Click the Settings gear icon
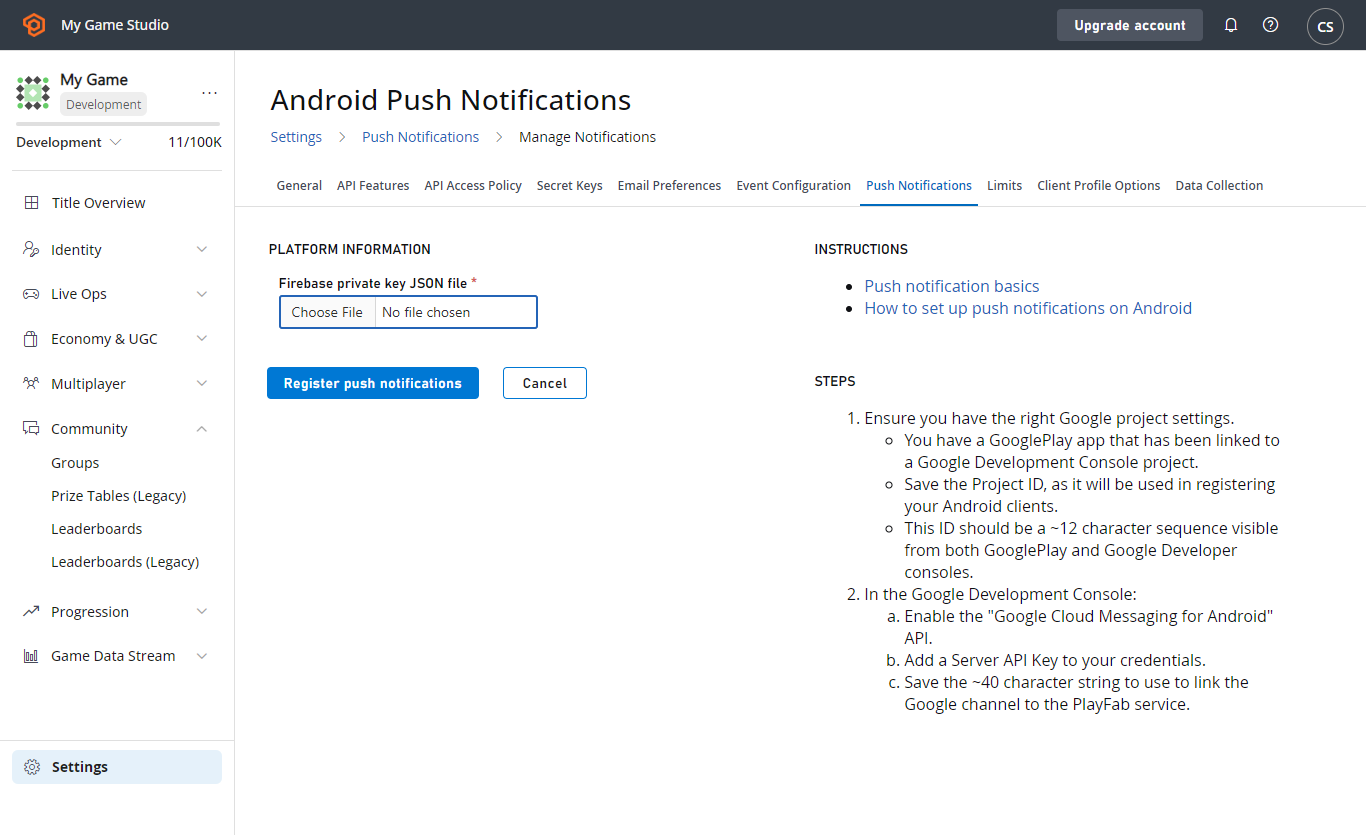This screenshot has width=1366, height=835. tap(32, 767)
